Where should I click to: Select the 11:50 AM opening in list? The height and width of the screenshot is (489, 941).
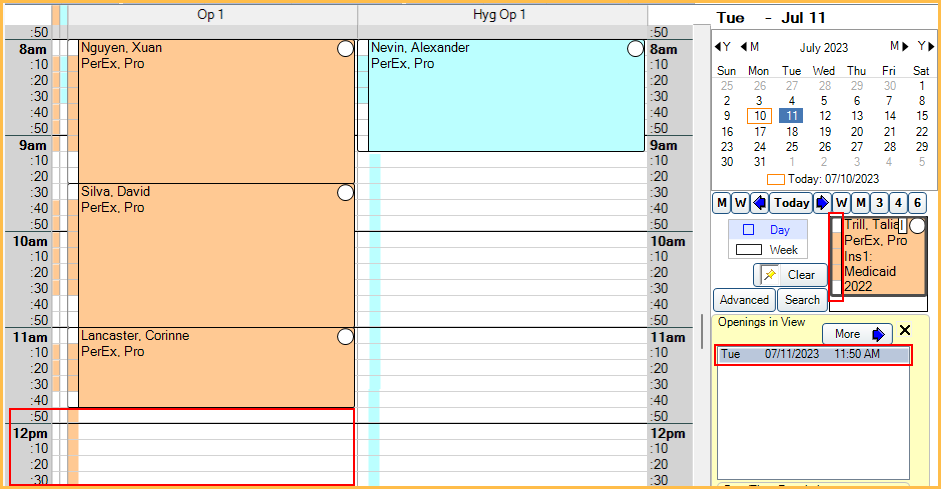813,354
